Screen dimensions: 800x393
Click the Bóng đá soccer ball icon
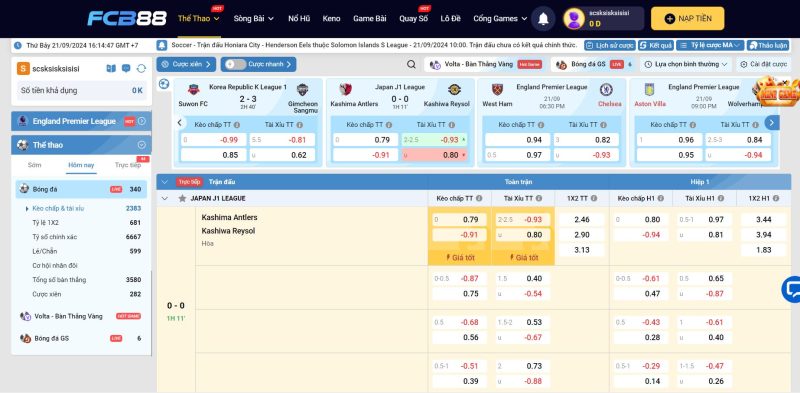(24, 189)
